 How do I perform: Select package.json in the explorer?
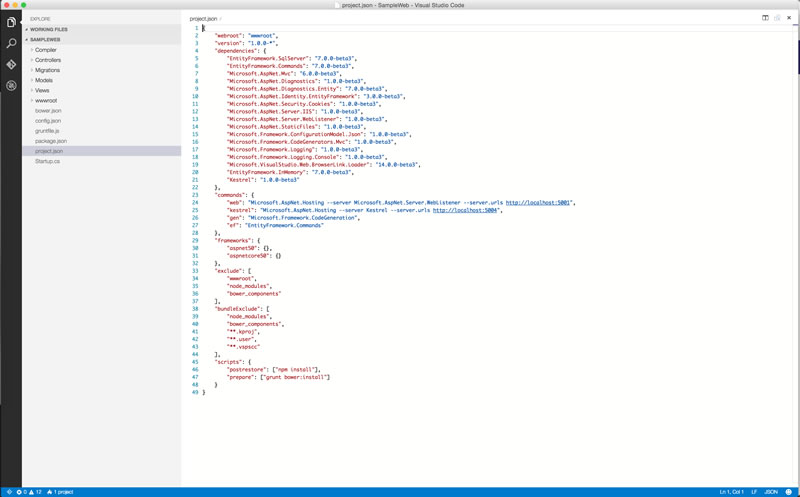click(51, 141)
